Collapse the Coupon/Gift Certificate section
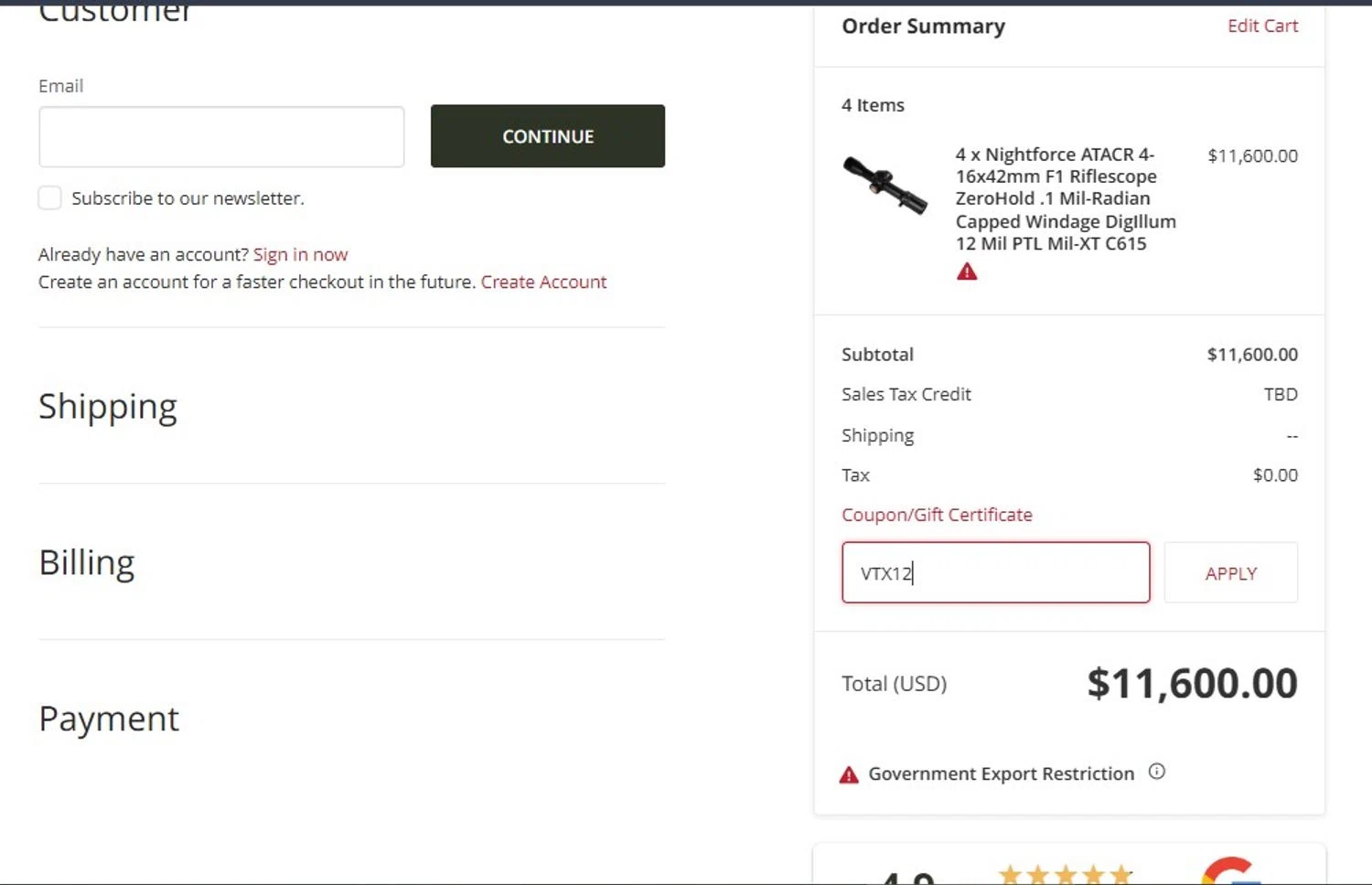This screenshot has width=1372, height=885. point(937,515)
